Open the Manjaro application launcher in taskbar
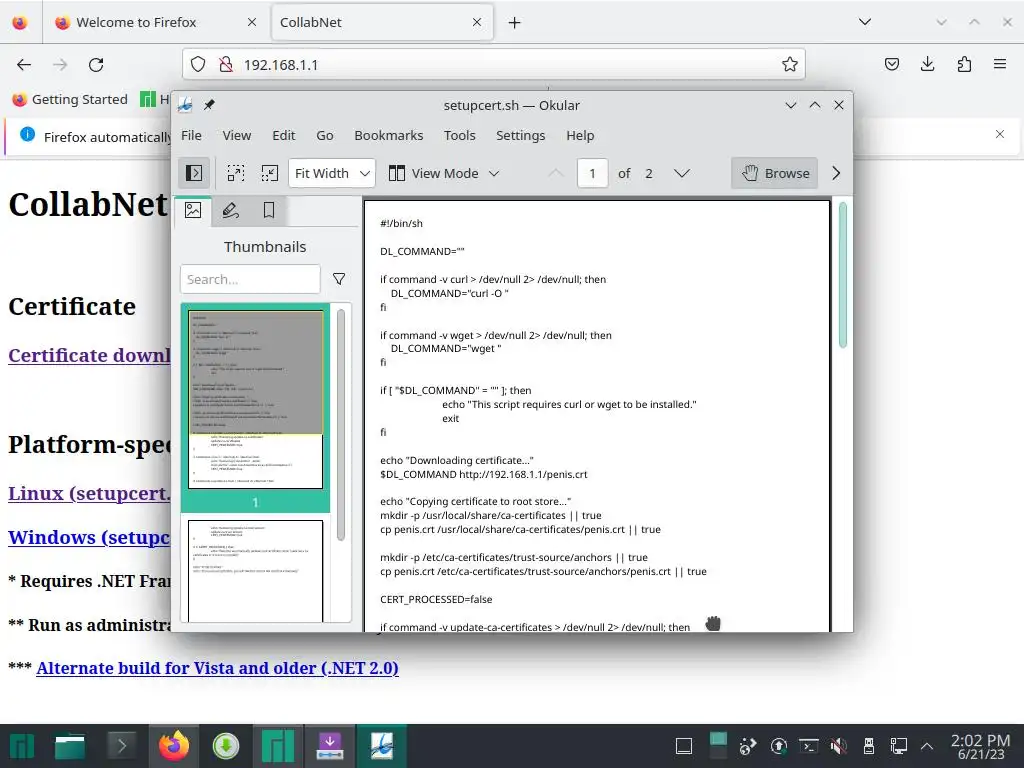Viewport: 1024px width, 768px height. click(22, 746)
